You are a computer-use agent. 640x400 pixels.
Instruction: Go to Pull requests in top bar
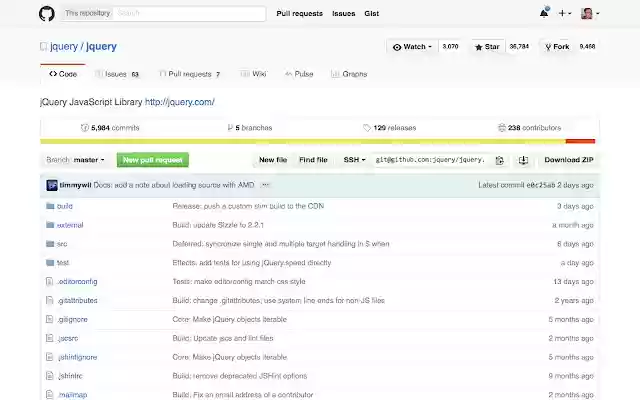click(x=300, y=13)
